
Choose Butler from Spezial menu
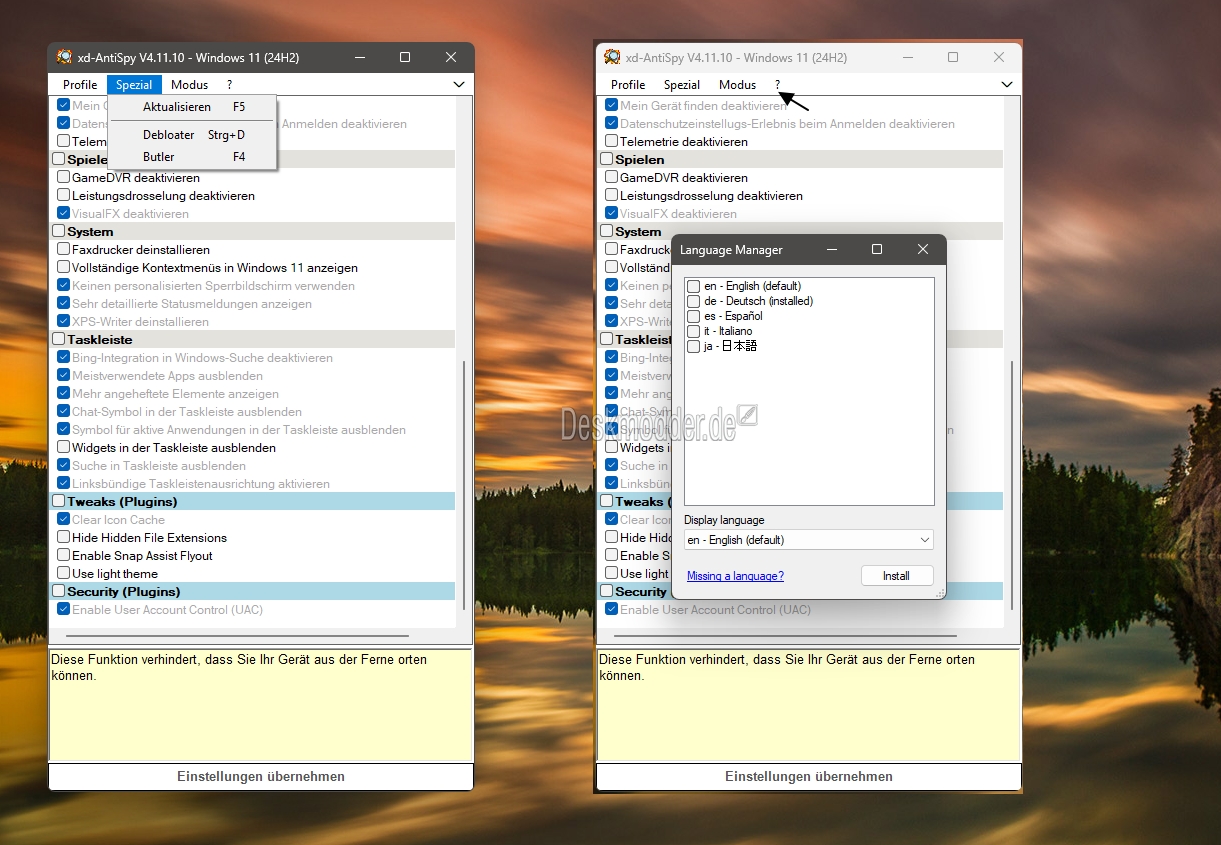192,157
